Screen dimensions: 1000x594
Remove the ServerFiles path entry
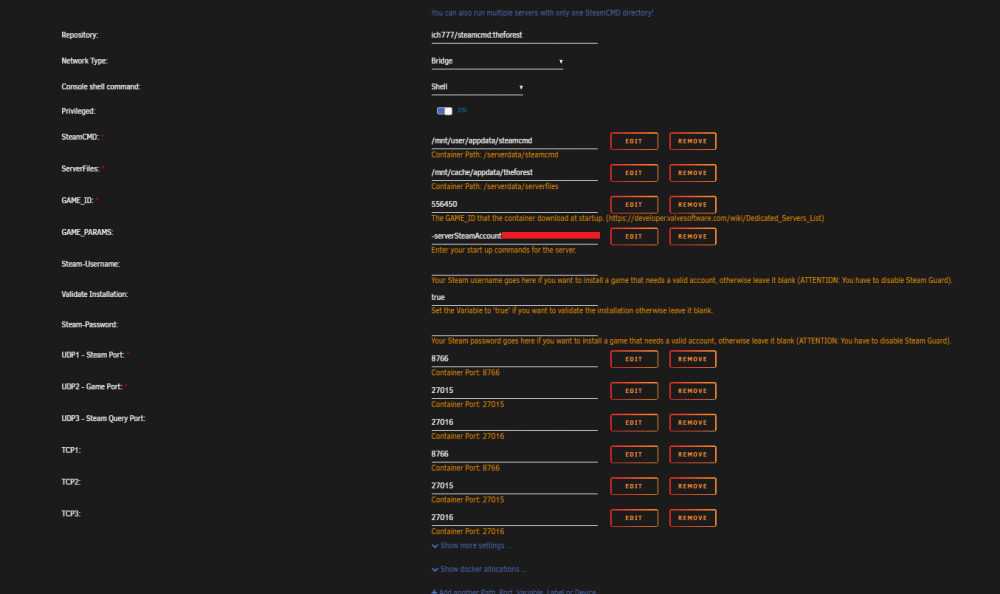click(693, 173)
